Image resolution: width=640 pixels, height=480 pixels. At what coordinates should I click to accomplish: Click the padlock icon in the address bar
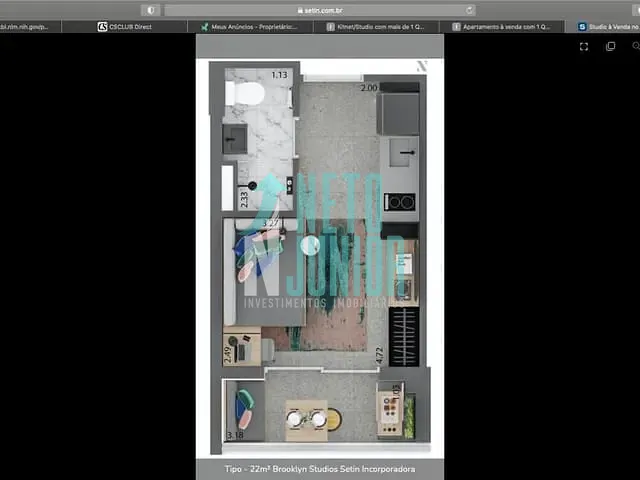300,10
